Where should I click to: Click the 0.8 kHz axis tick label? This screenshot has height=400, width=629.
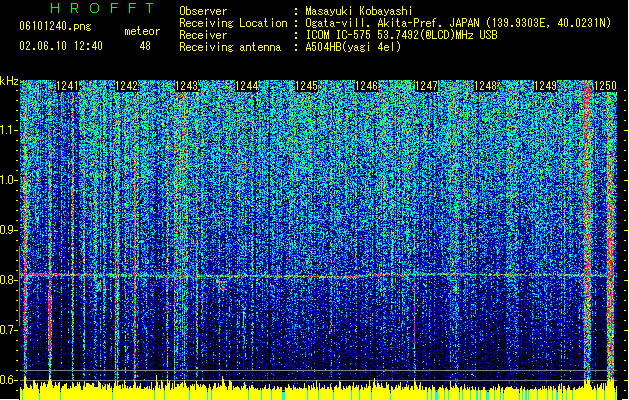click(9, 280)
